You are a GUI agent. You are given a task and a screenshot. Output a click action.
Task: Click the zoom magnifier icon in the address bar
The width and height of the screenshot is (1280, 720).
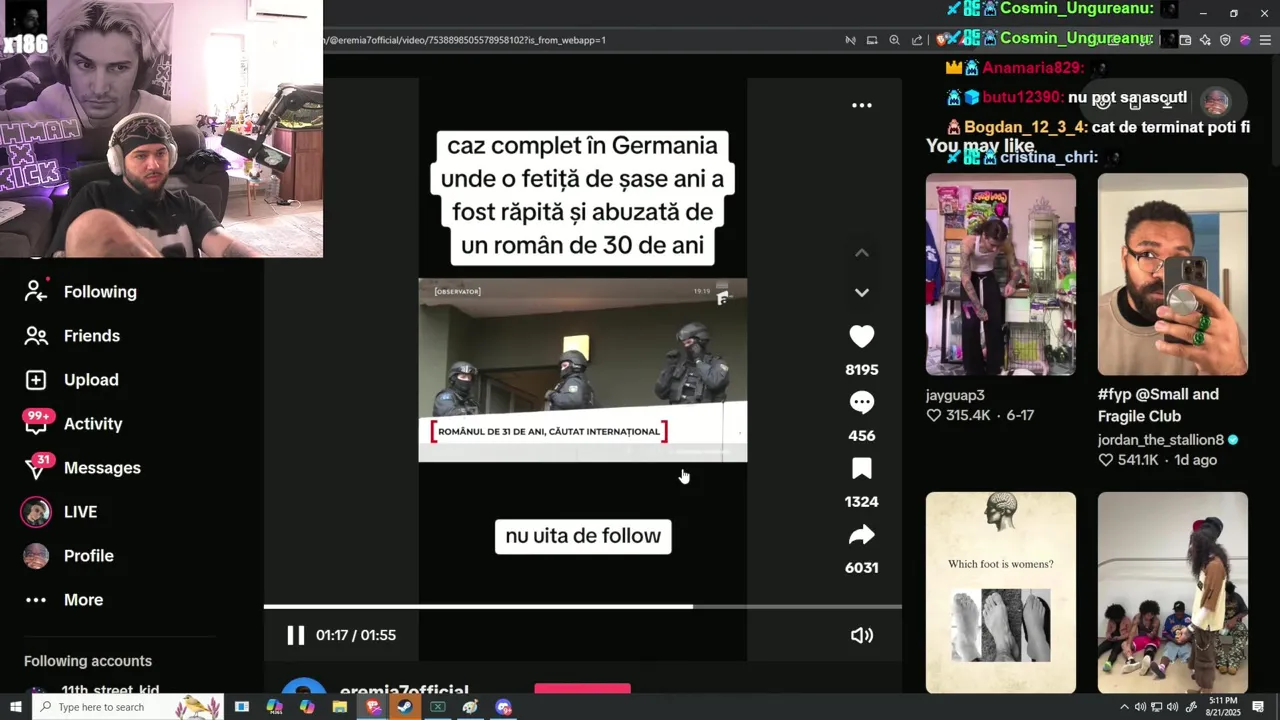click(894, 40)
